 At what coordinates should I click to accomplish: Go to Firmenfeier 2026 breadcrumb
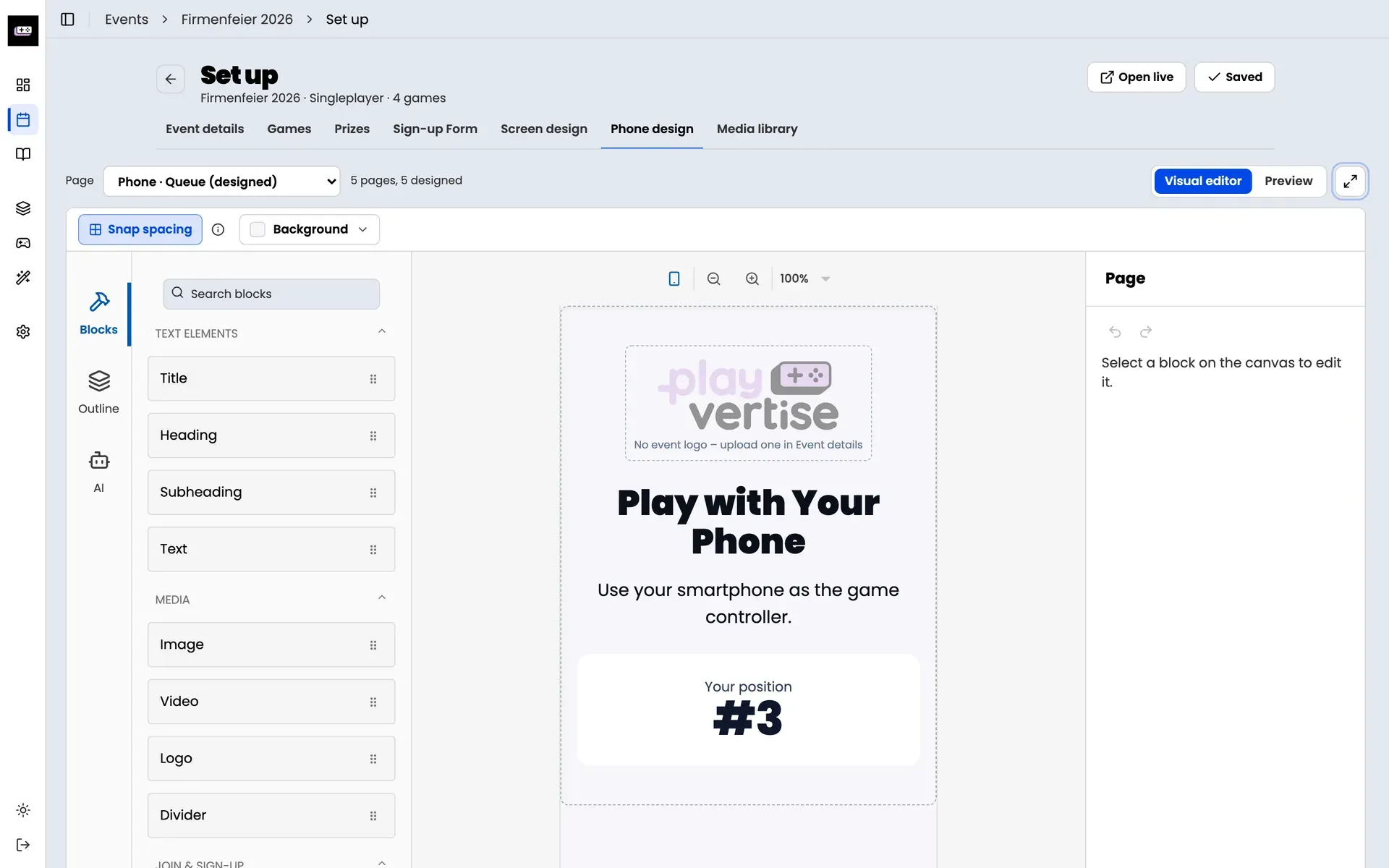tap(237, 20)
